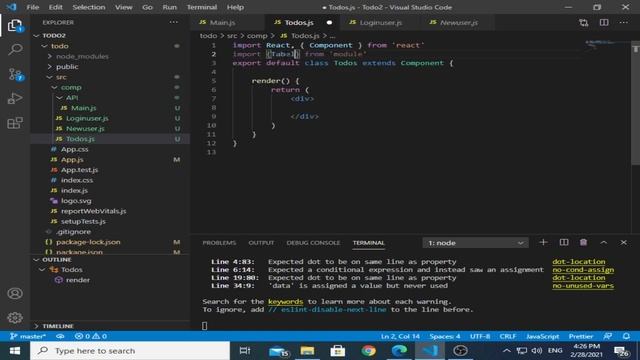Open the Selection menu
This screenshot has height=360, width=640.
click(x=89, y=7)
